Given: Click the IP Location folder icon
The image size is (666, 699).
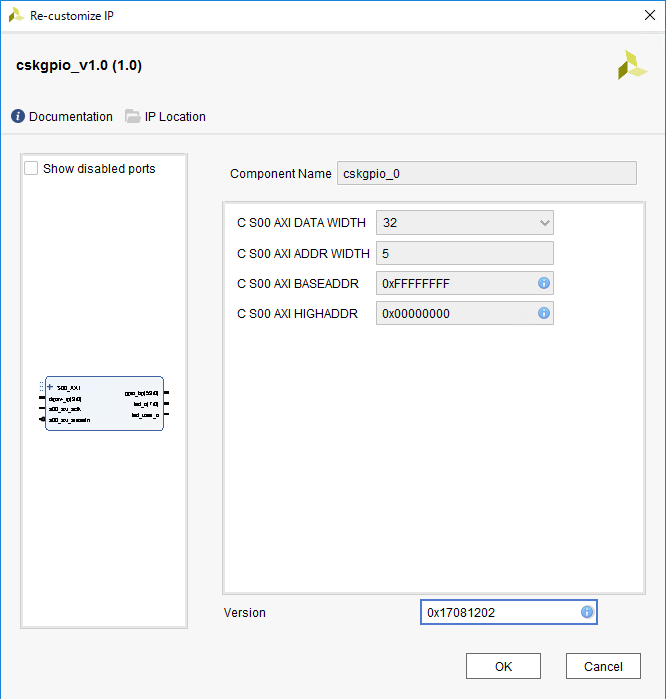Looking at the screenshot, I should (133, 116).
